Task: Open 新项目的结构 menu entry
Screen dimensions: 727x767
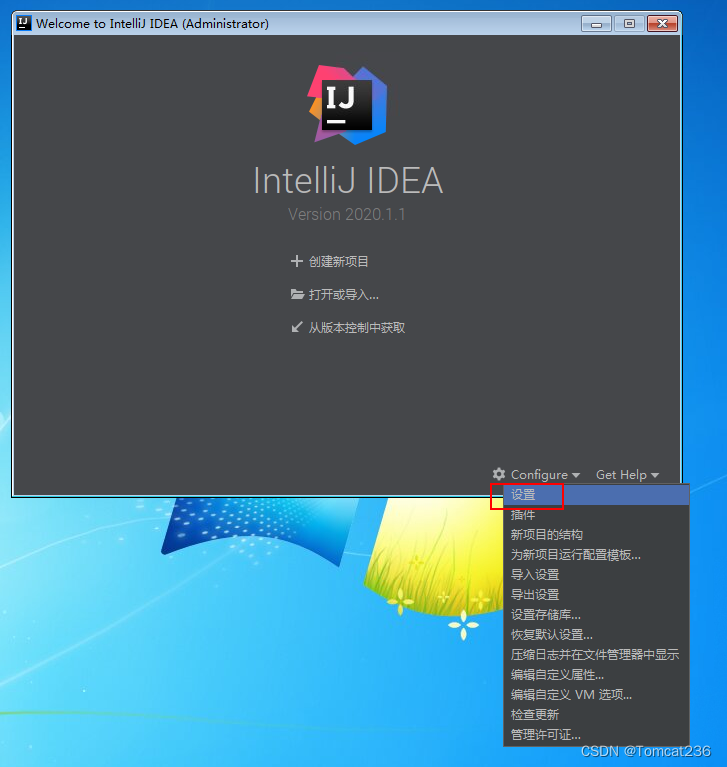Action: (596, 535)
